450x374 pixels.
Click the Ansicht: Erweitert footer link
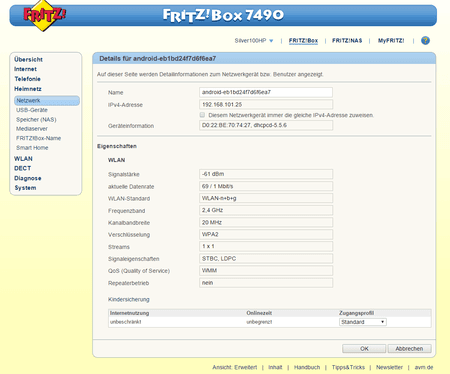(235, 367)
